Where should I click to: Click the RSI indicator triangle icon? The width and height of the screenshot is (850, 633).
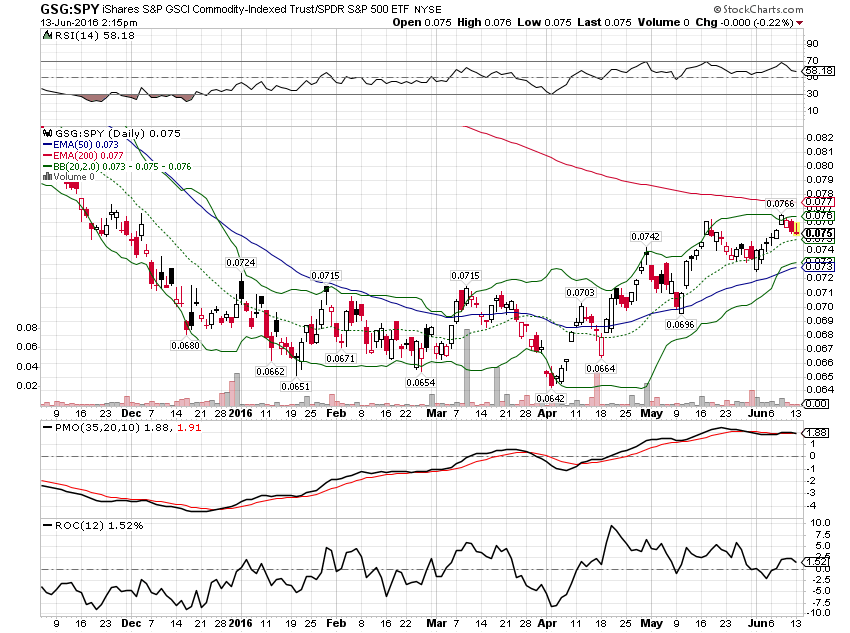point(48,36)
